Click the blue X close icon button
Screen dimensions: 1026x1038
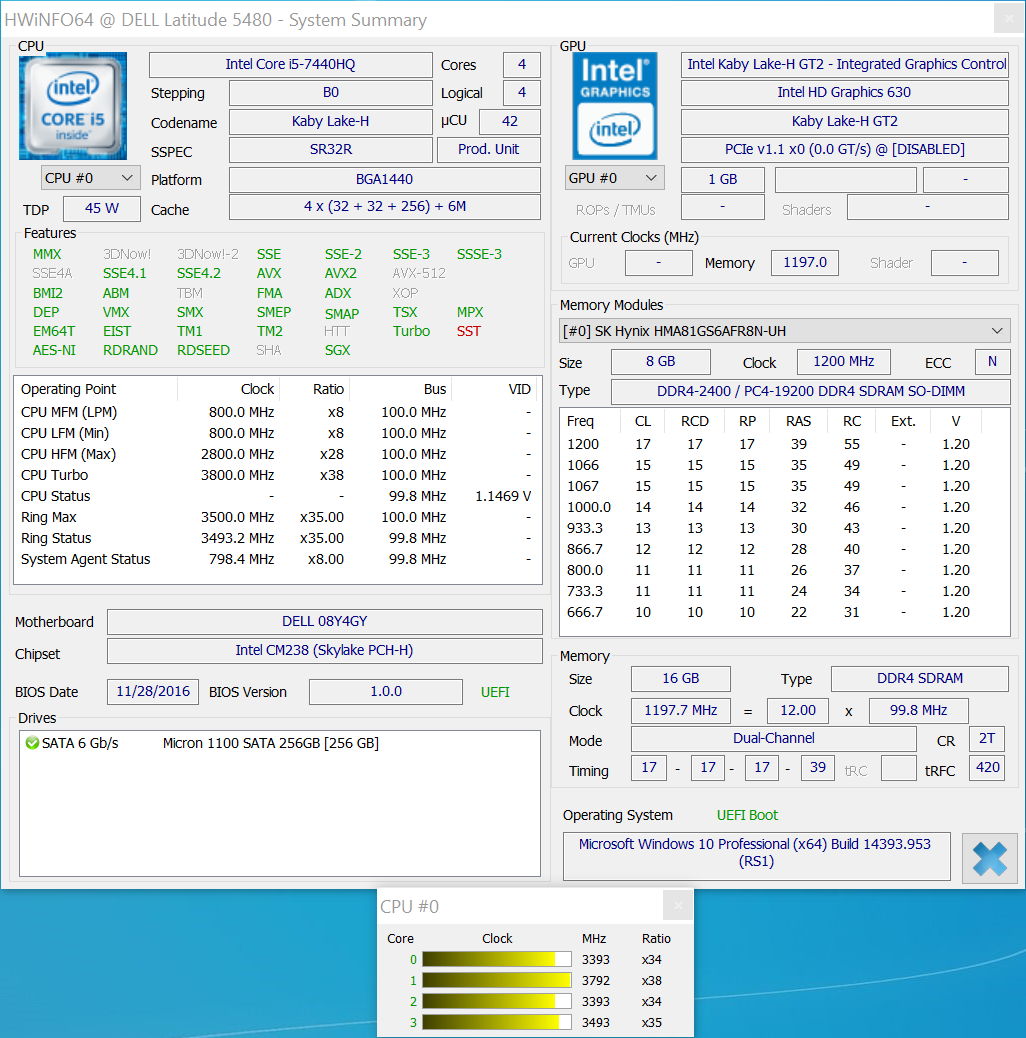[x=990, y=859]
